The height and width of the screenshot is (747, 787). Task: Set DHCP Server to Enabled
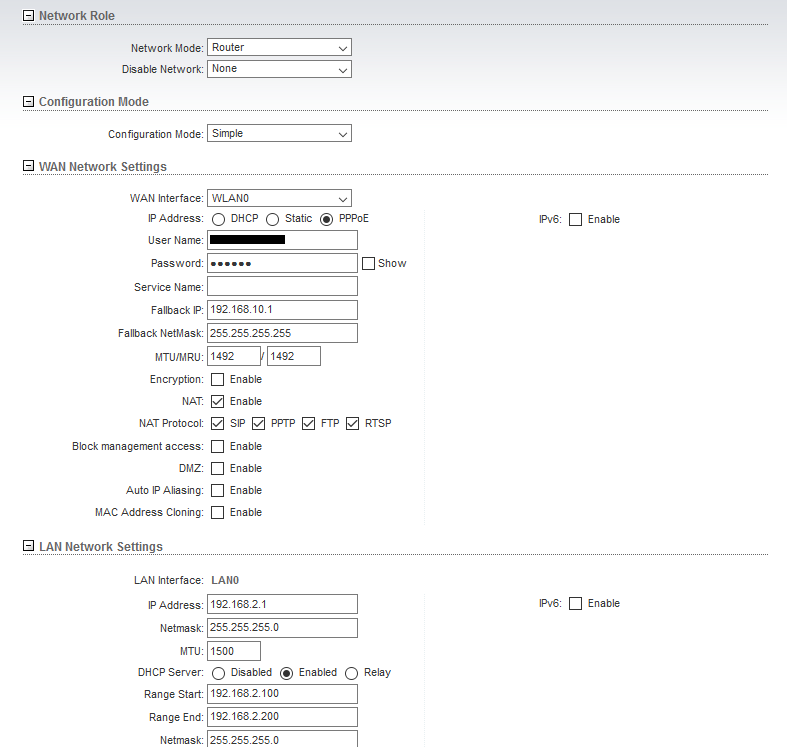pyautogui.click(x=287, y=673)
